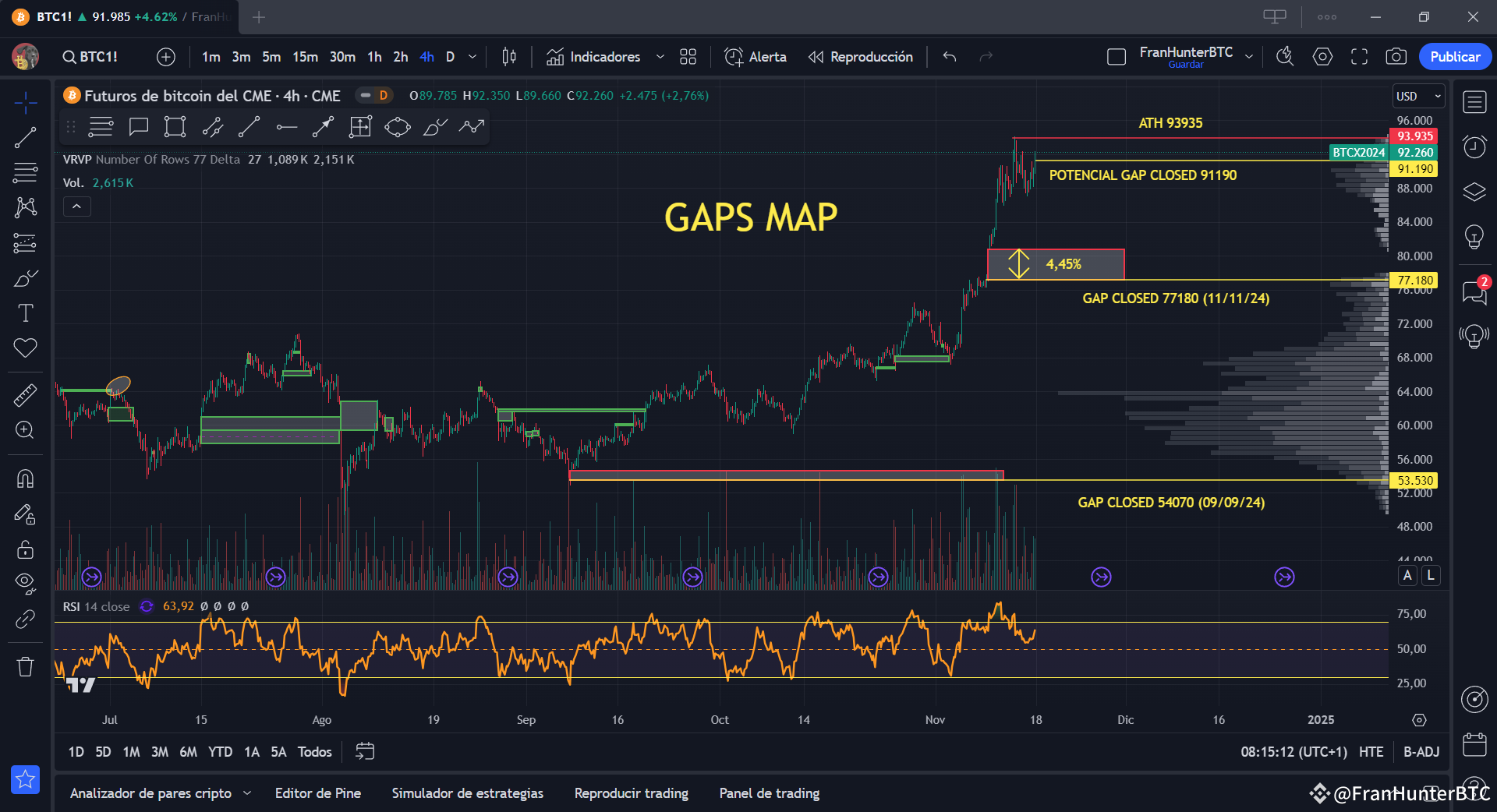Select the 1D date range
1497x812 pixels.
[x=76, y=752]
